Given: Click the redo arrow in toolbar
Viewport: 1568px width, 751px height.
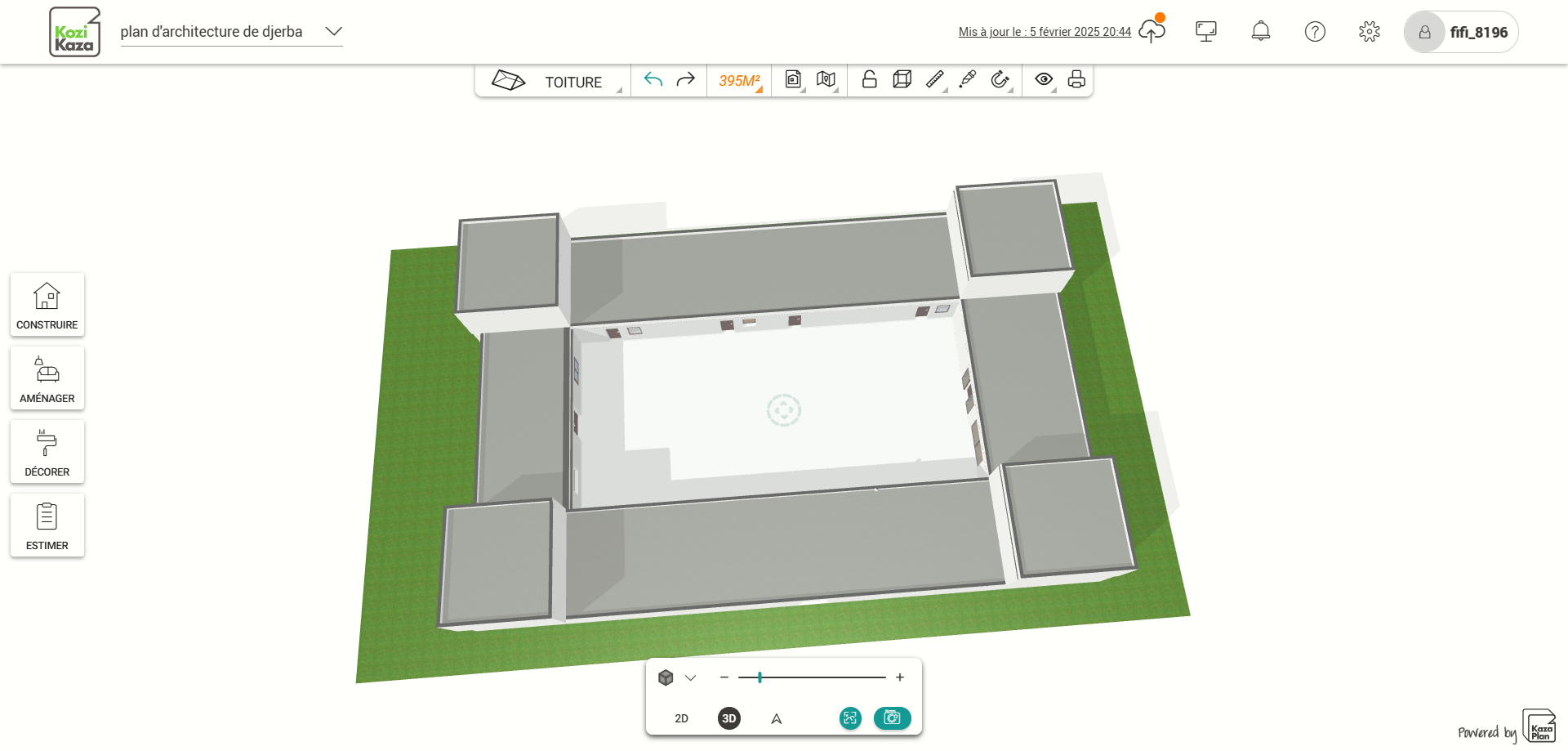Looking at the screenshot, I should (686, 79).
